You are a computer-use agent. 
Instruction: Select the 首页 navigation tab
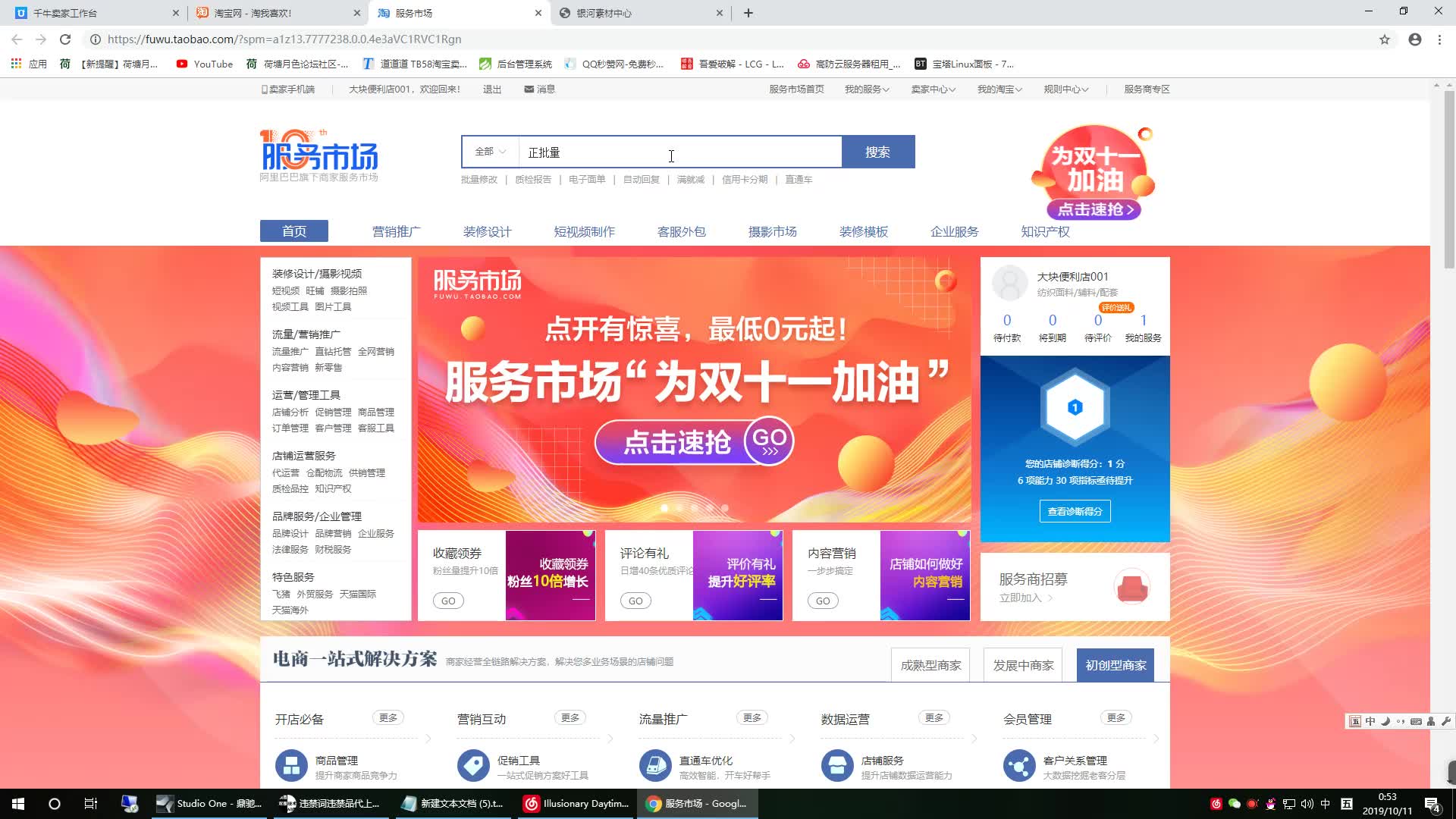pyautogui.click(x=294, y=231)
